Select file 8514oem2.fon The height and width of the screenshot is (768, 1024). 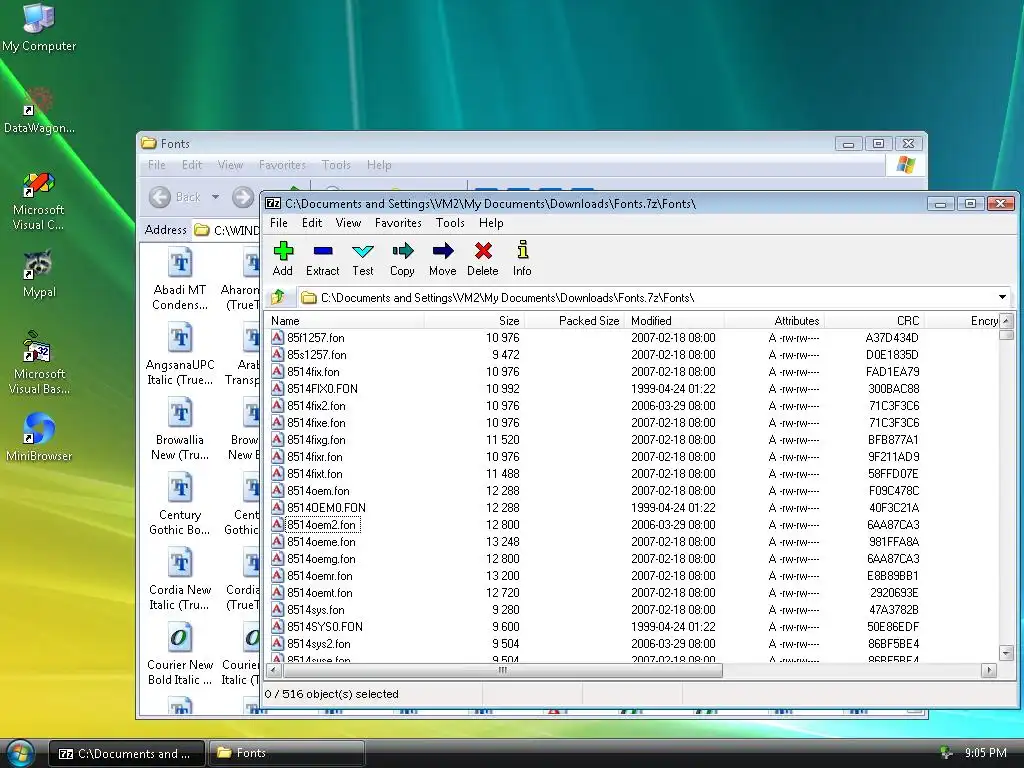[x=321, y=524]
